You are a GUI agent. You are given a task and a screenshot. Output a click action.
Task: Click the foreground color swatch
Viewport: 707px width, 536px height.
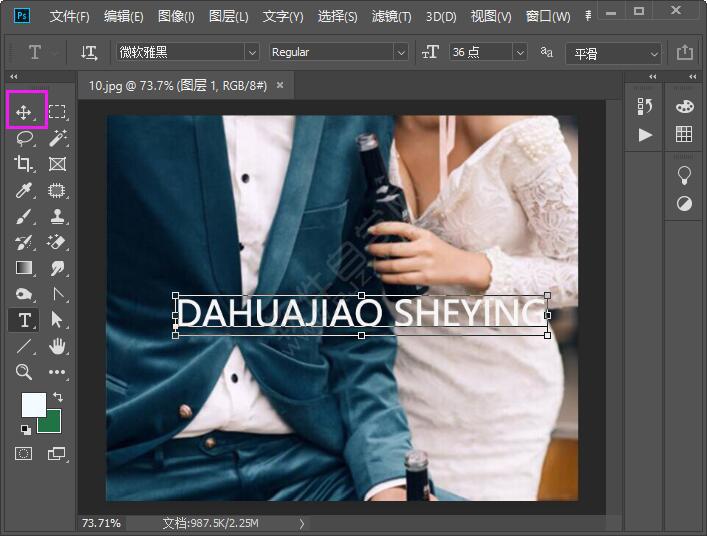click(x=34, y=405)
